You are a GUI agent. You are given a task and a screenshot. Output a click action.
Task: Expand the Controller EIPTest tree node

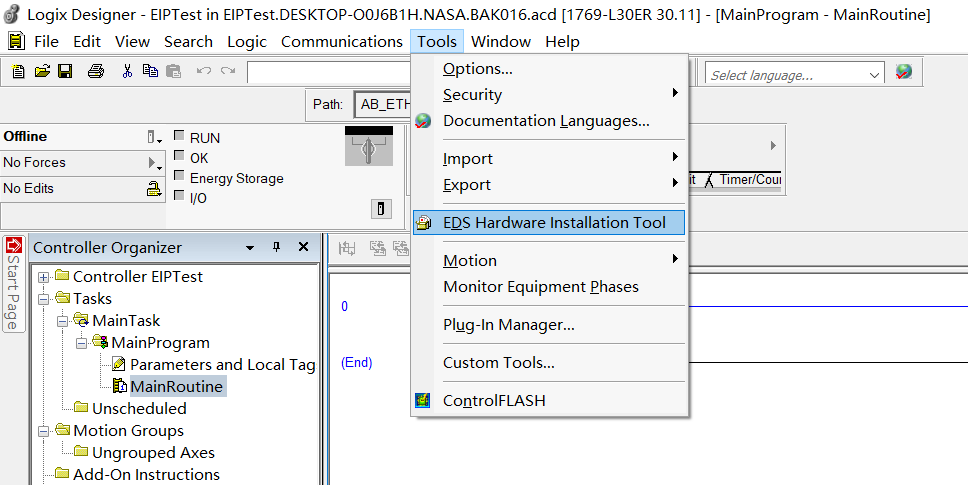click(x=43, y=277)
